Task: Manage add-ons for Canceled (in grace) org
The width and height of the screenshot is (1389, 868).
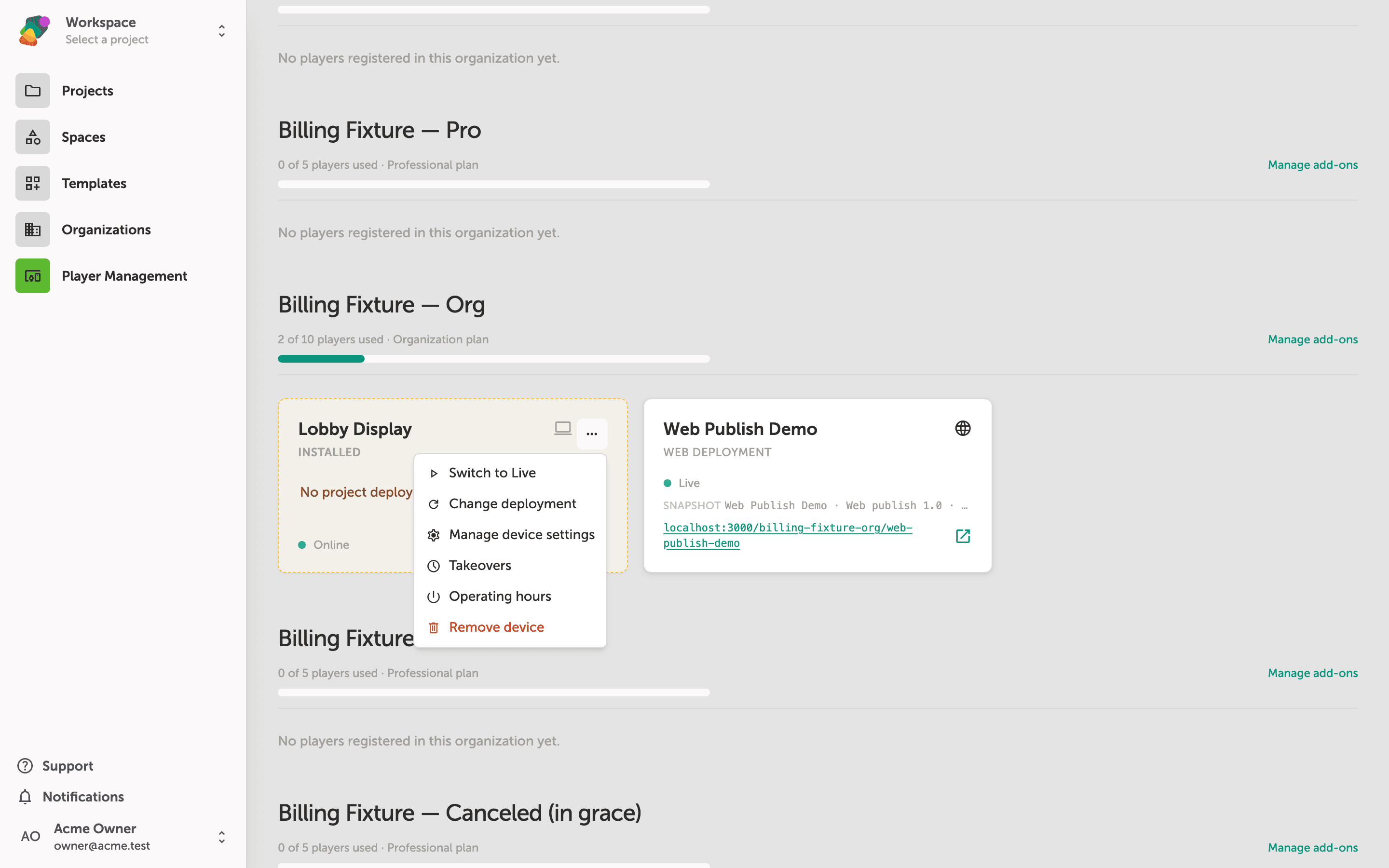Action: click(1312, 847)
